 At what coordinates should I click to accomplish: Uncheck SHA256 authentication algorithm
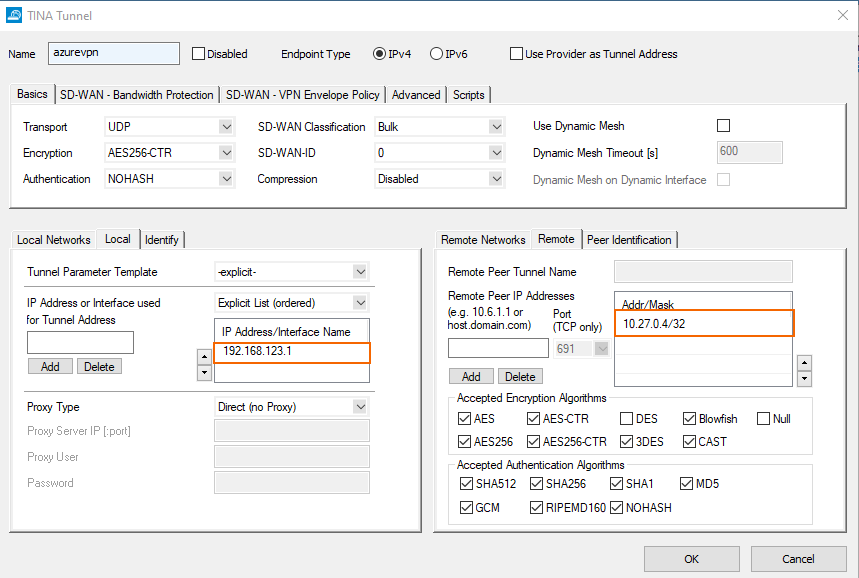coord(536,484)
